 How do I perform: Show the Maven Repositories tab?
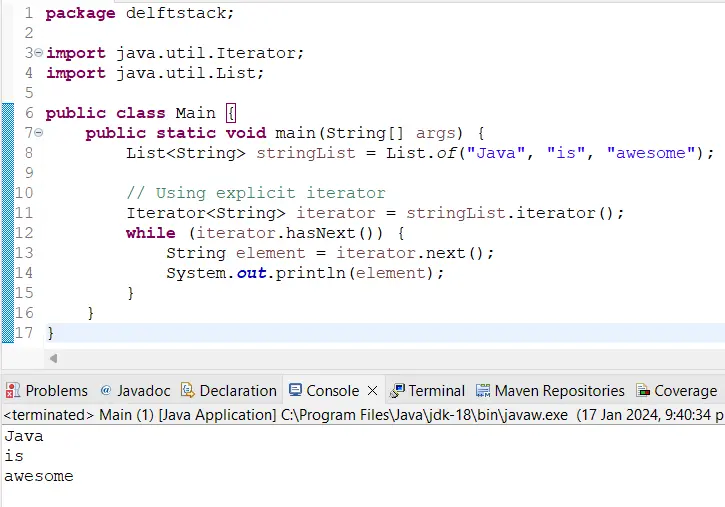(559, 391)
